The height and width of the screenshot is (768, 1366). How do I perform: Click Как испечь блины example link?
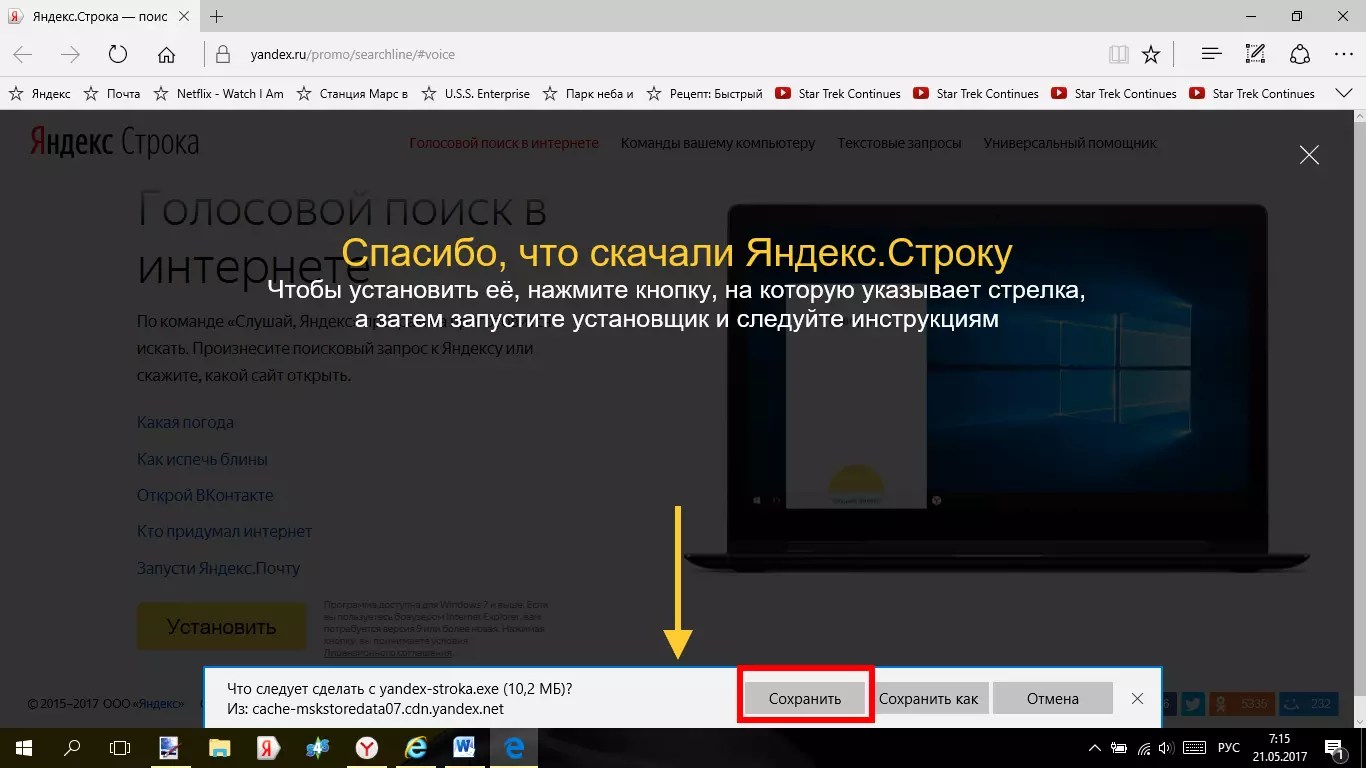(202, 459)
